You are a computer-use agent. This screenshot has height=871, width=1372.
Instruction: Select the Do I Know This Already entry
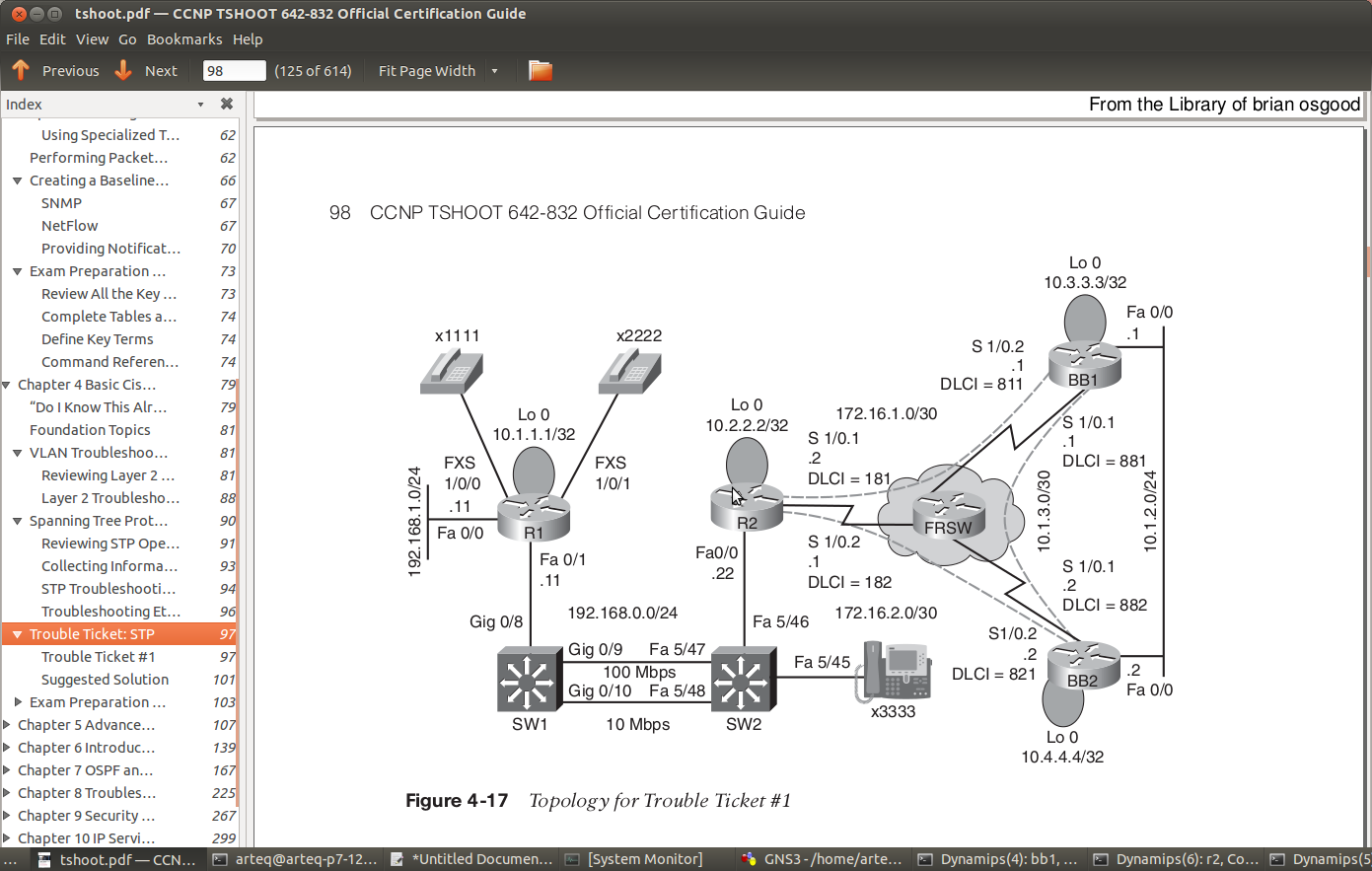point(98,407)
